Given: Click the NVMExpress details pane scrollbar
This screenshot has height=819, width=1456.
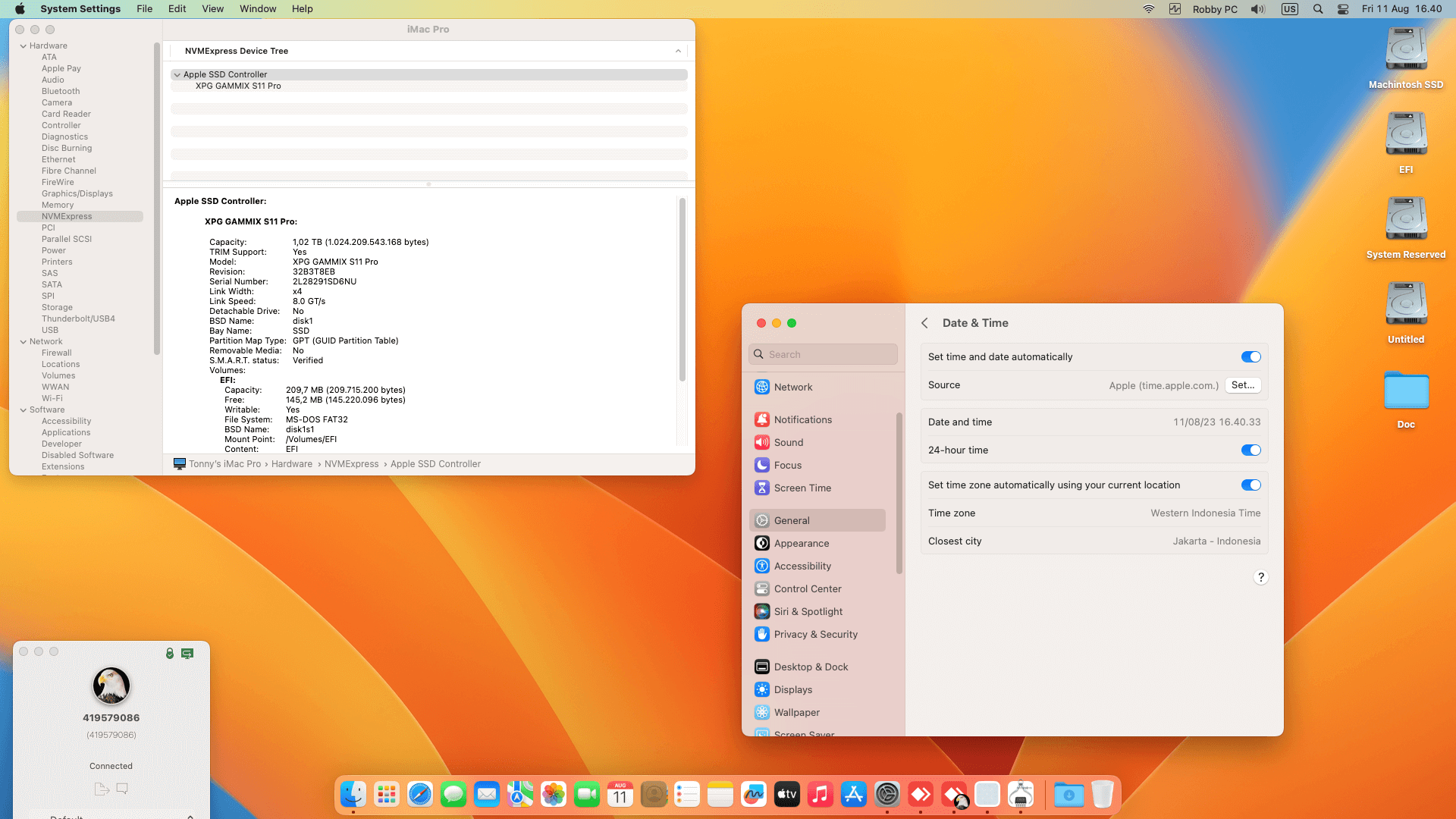Looking at the screenshot, I should tap(682, 290).
